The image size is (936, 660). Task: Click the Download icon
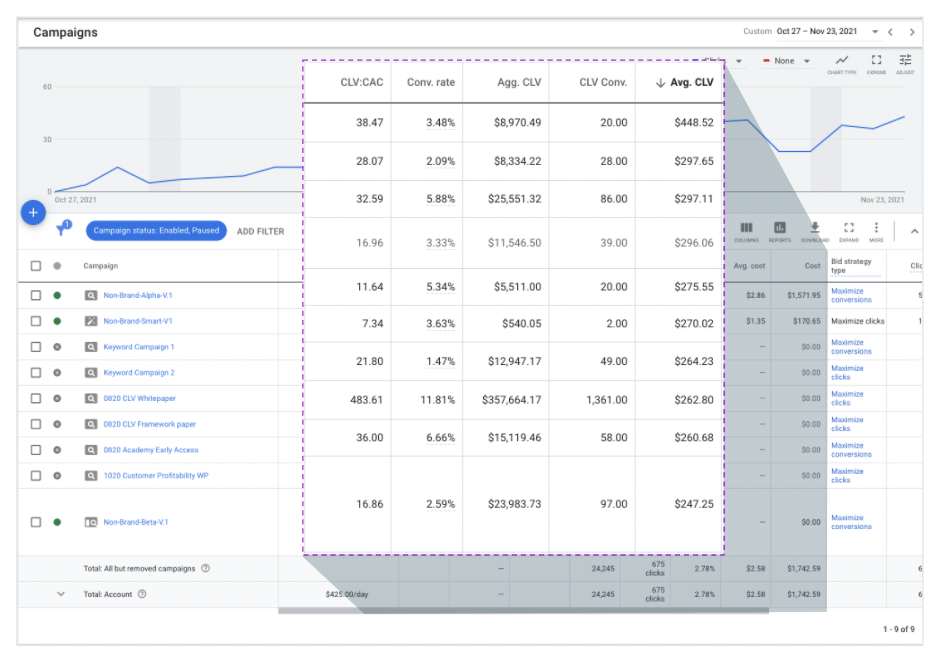pyautogui.click(x=815, y=227)
